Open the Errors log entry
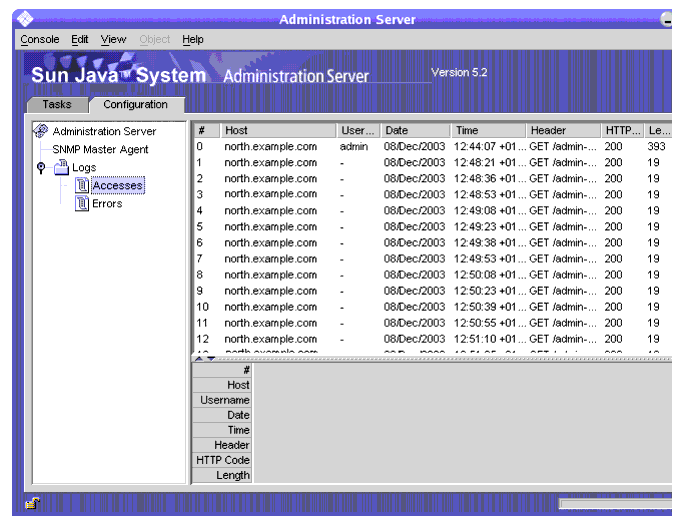673x525 pixels. click(x=107, y=203)
